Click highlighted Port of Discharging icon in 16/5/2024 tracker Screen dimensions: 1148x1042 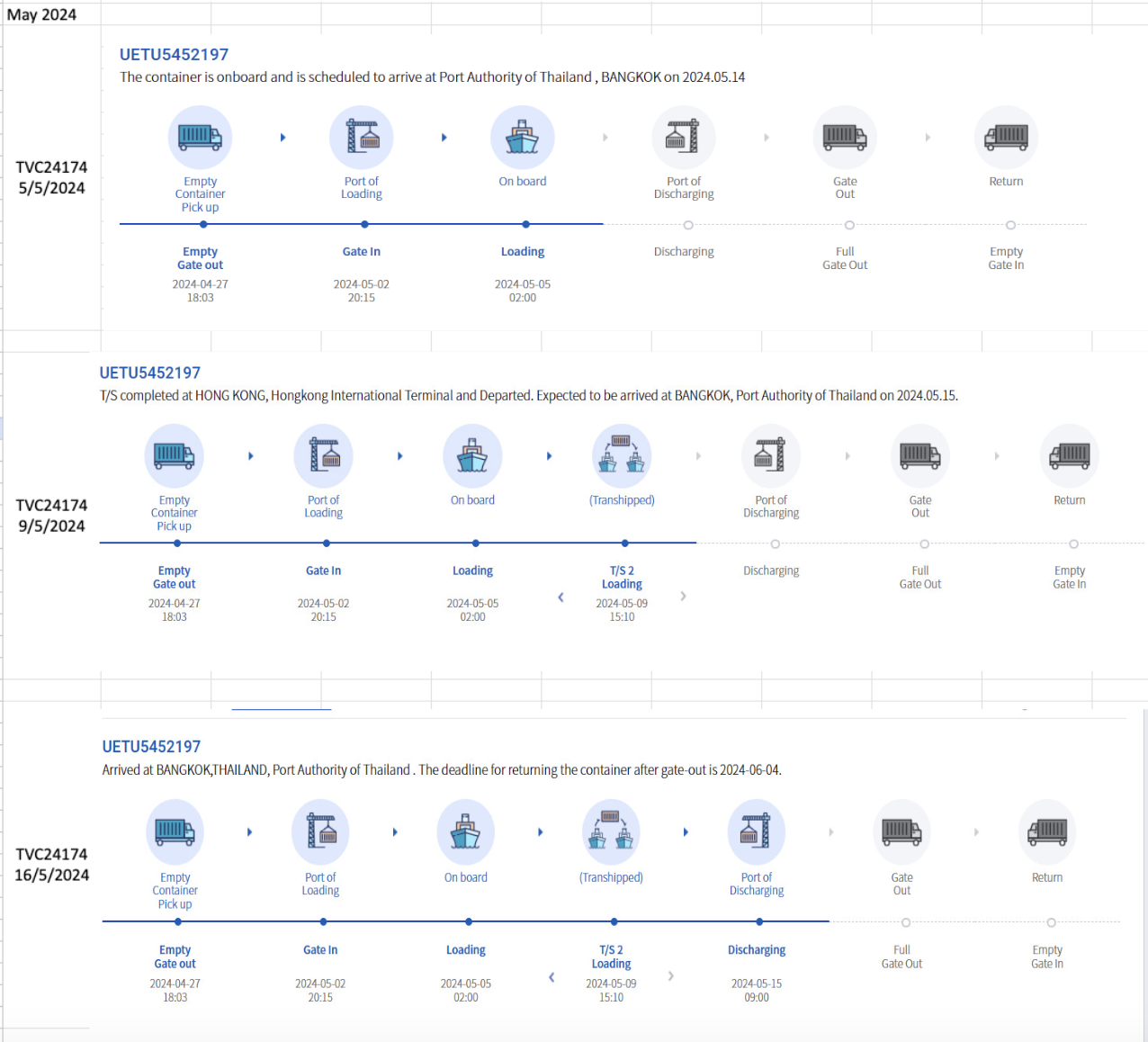[x=756, y=832]
